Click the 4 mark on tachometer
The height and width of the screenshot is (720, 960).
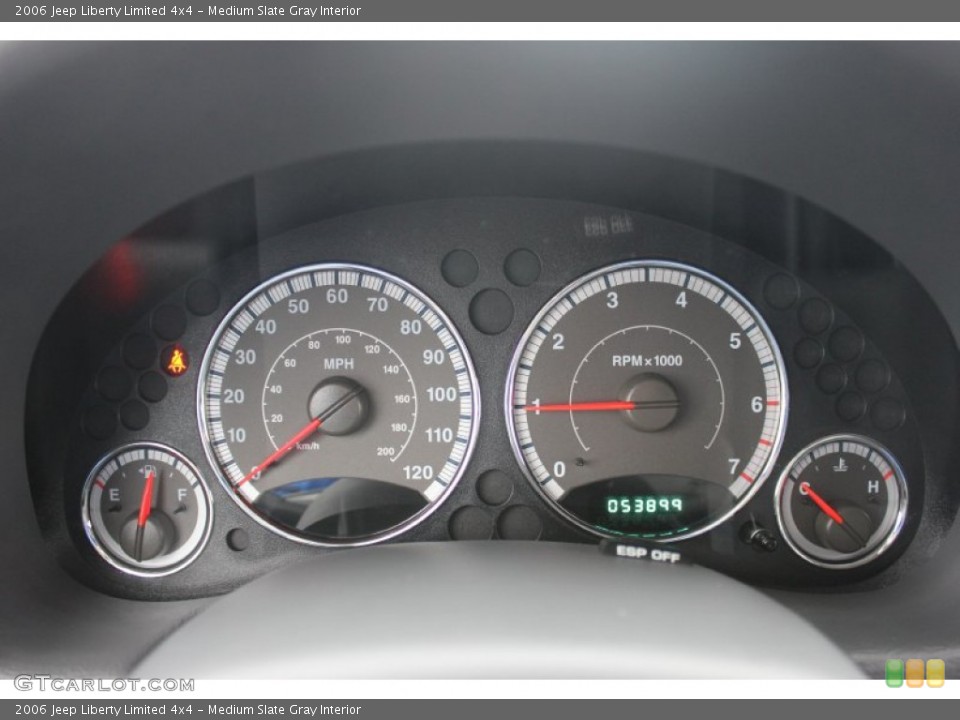[681, 300]
